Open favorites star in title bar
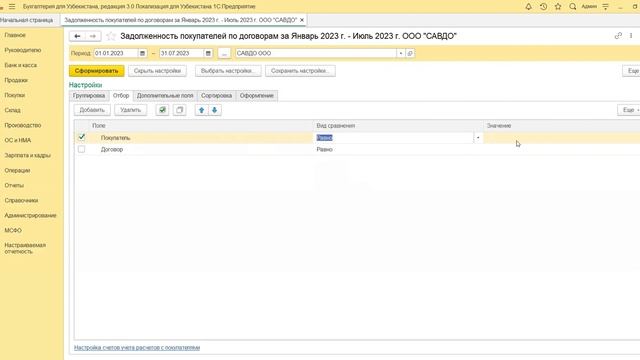 pyautogui.click(x=558, y=7)
